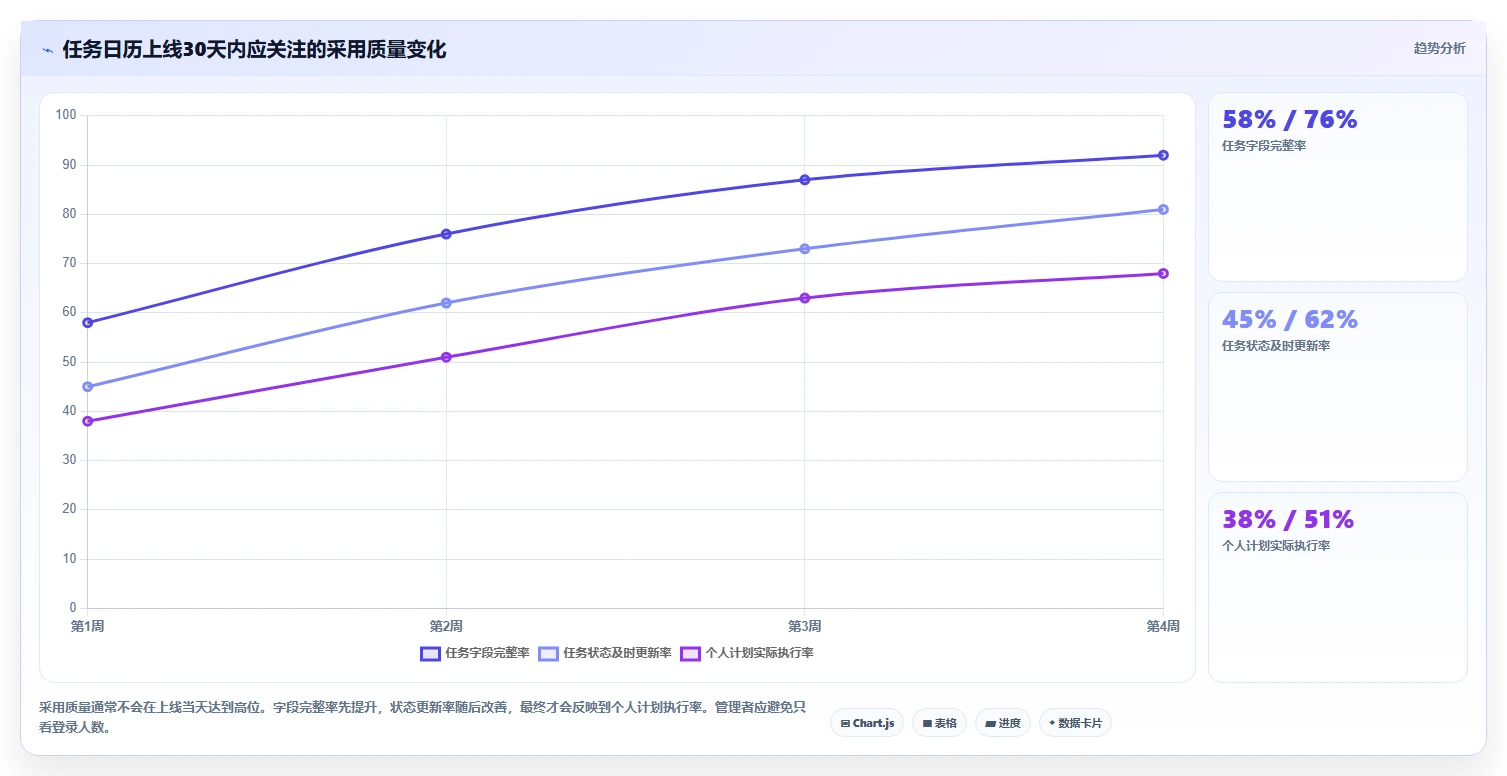Click the 第3周 point at 63 on purple line
Image resolution: width=1507 pixels, height=776 pixels.
coord(804,298)
